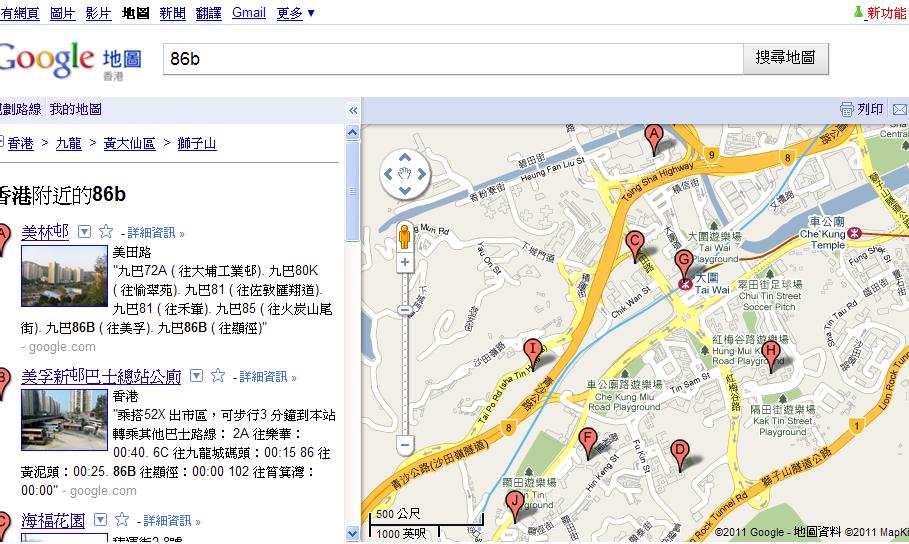
Task: Star the 海福花園 result
Action: pos(121,519)
